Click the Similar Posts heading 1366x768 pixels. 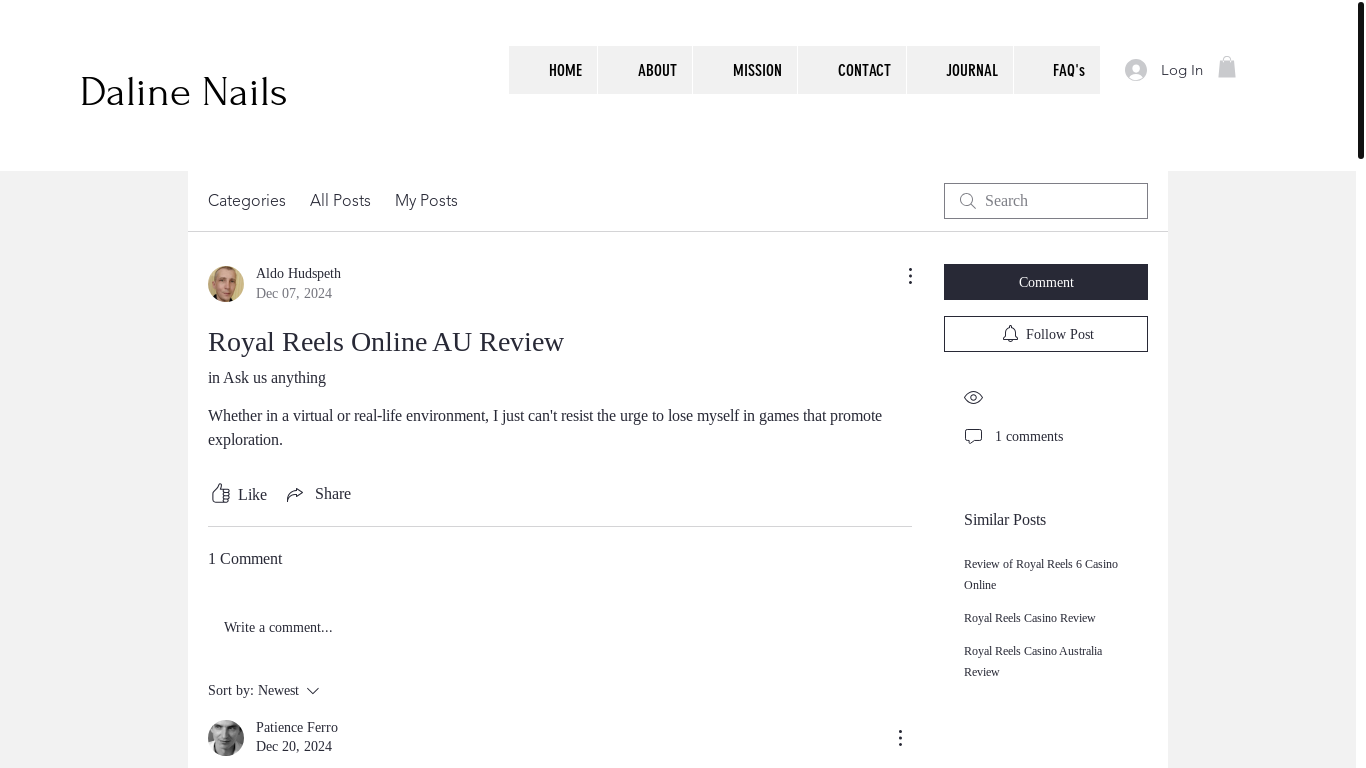pos(1005,520)
